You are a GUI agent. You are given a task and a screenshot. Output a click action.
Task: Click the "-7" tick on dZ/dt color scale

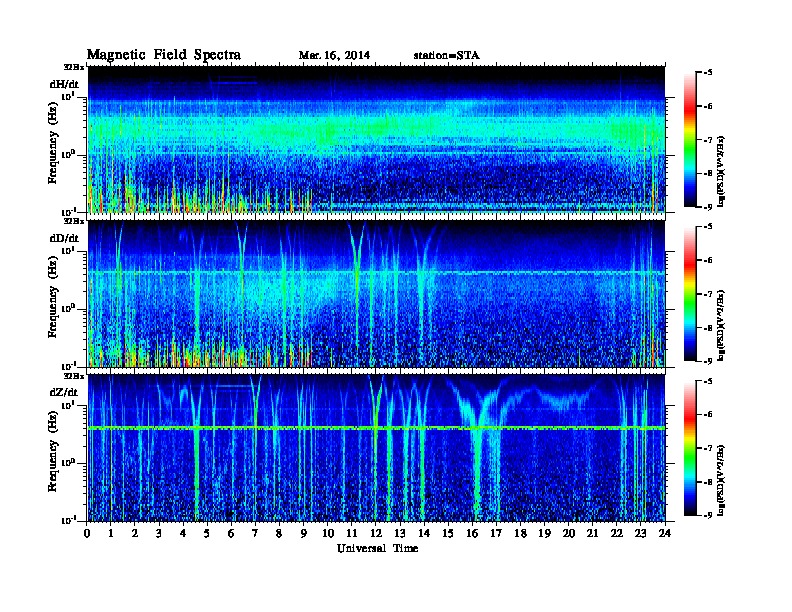tap(708, 448)
